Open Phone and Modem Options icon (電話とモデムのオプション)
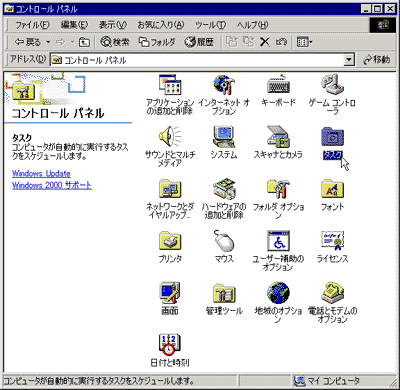The height and width of the screenshot is (390, 400). 332,293
